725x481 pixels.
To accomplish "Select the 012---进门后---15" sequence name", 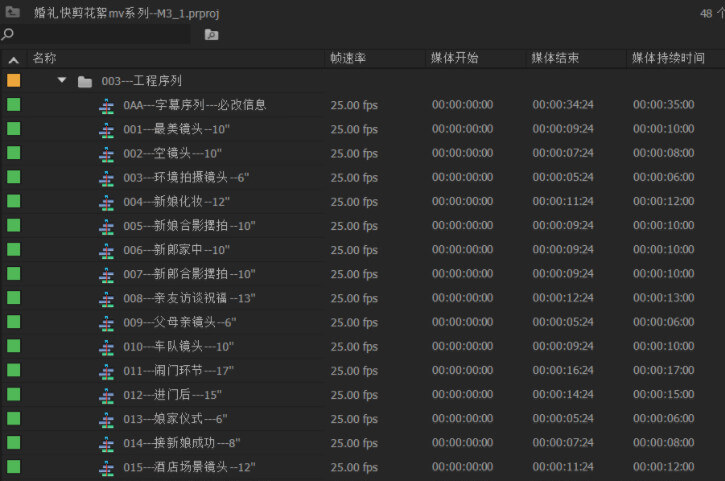I will pos(172,395).
